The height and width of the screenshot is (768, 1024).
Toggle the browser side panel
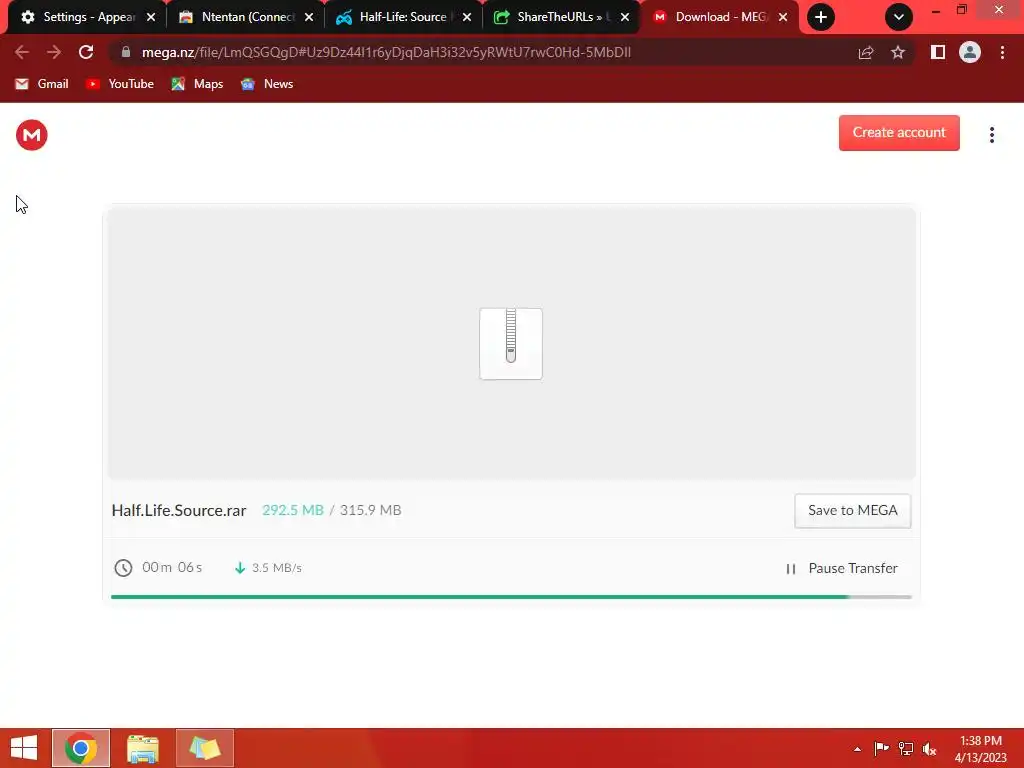click(x=938, y=52)
